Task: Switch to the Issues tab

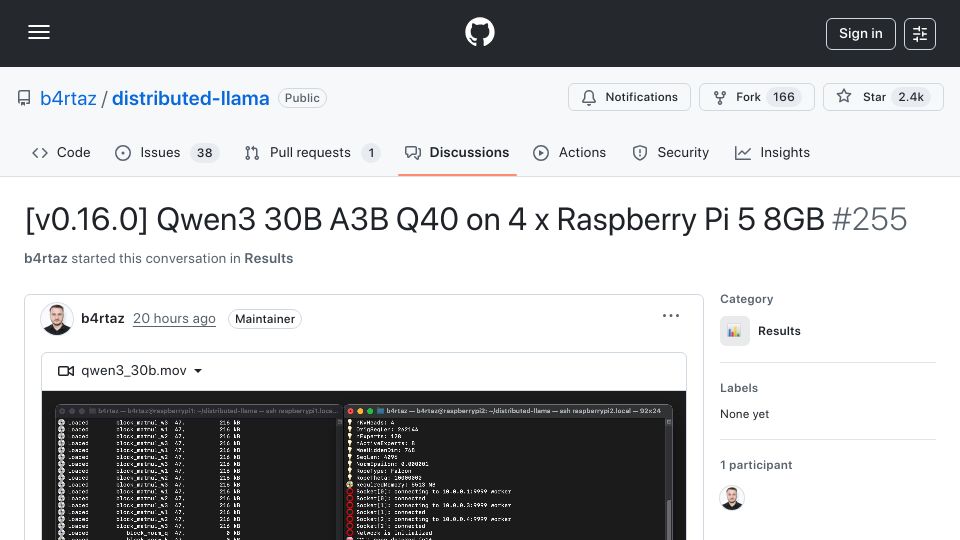Action: (x=167, y=152)
